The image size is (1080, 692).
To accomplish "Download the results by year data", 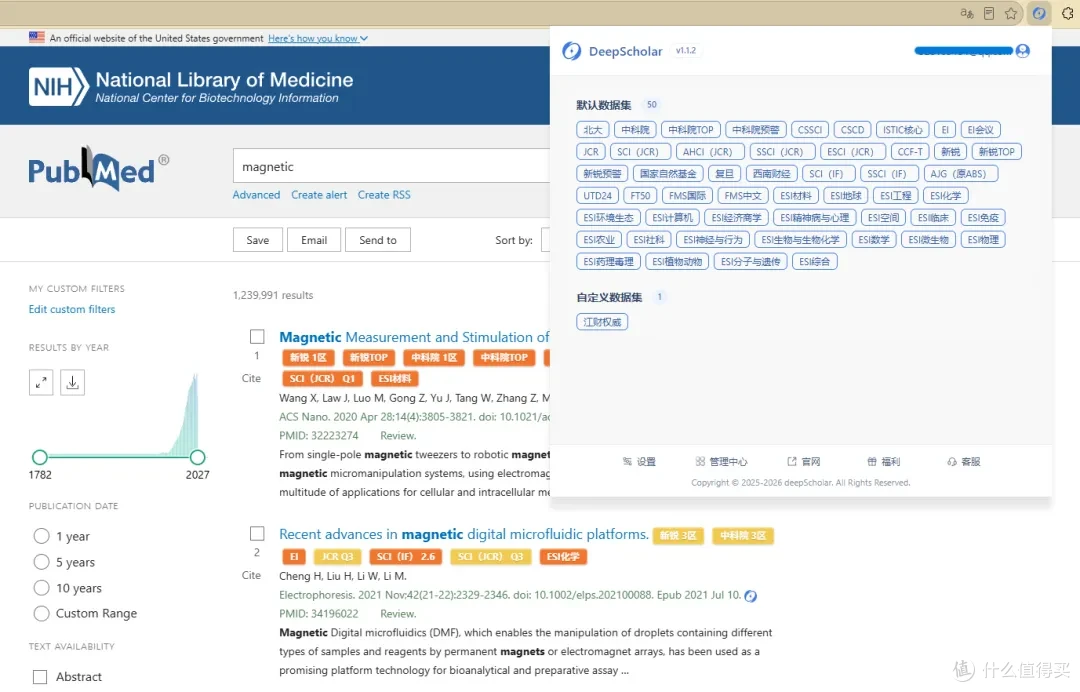I will (72, 382).
